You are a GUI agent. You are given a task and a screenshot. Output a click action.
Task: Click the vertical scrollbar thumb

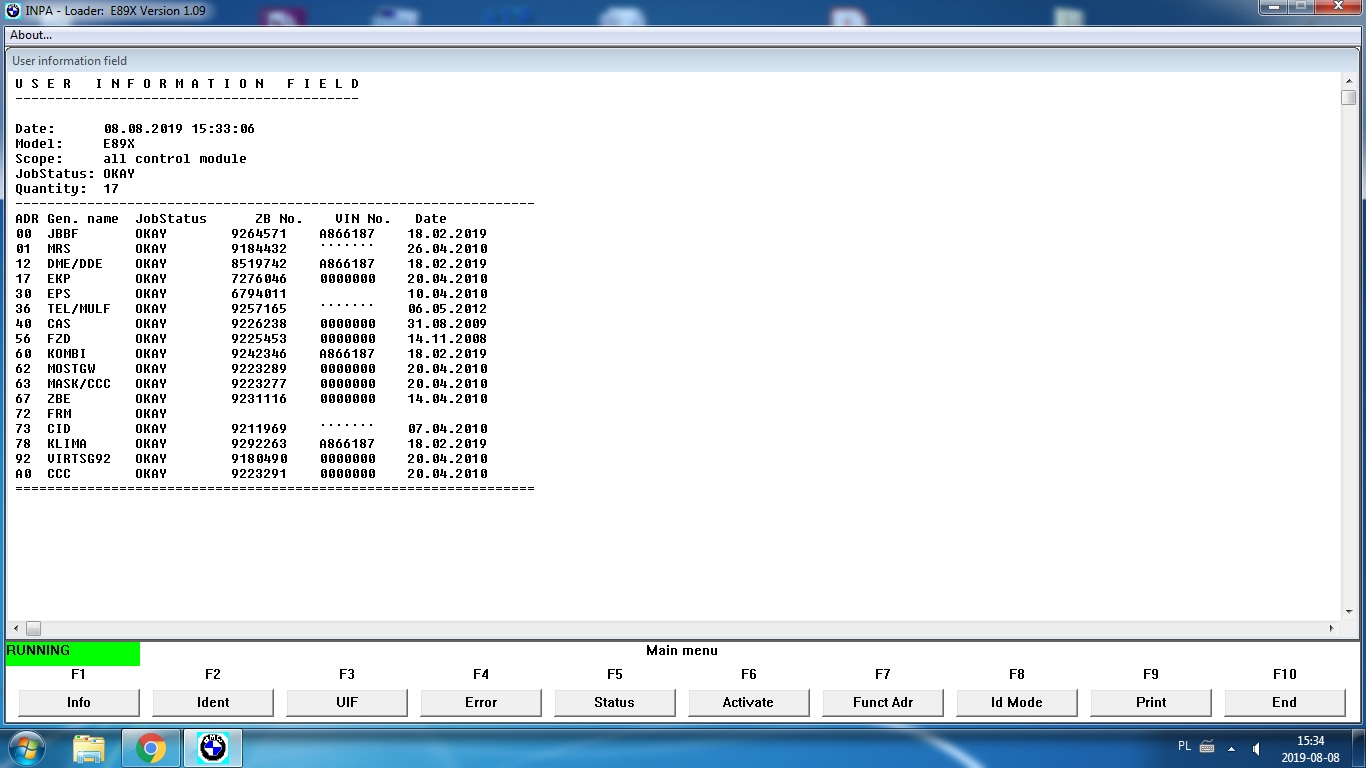(1348, 97)
